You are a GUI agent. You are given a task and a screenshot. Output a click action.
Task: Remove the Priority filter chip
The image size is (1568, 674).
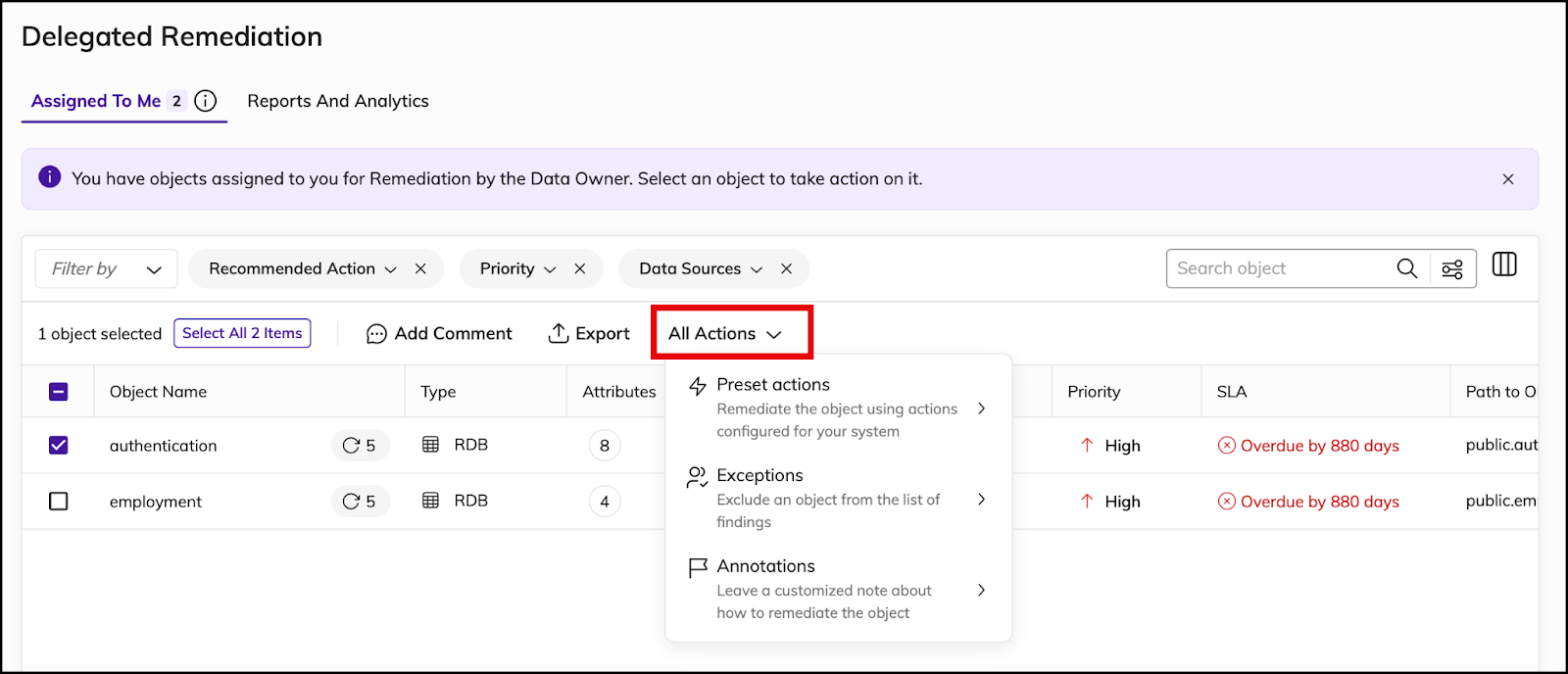point(580,268)
